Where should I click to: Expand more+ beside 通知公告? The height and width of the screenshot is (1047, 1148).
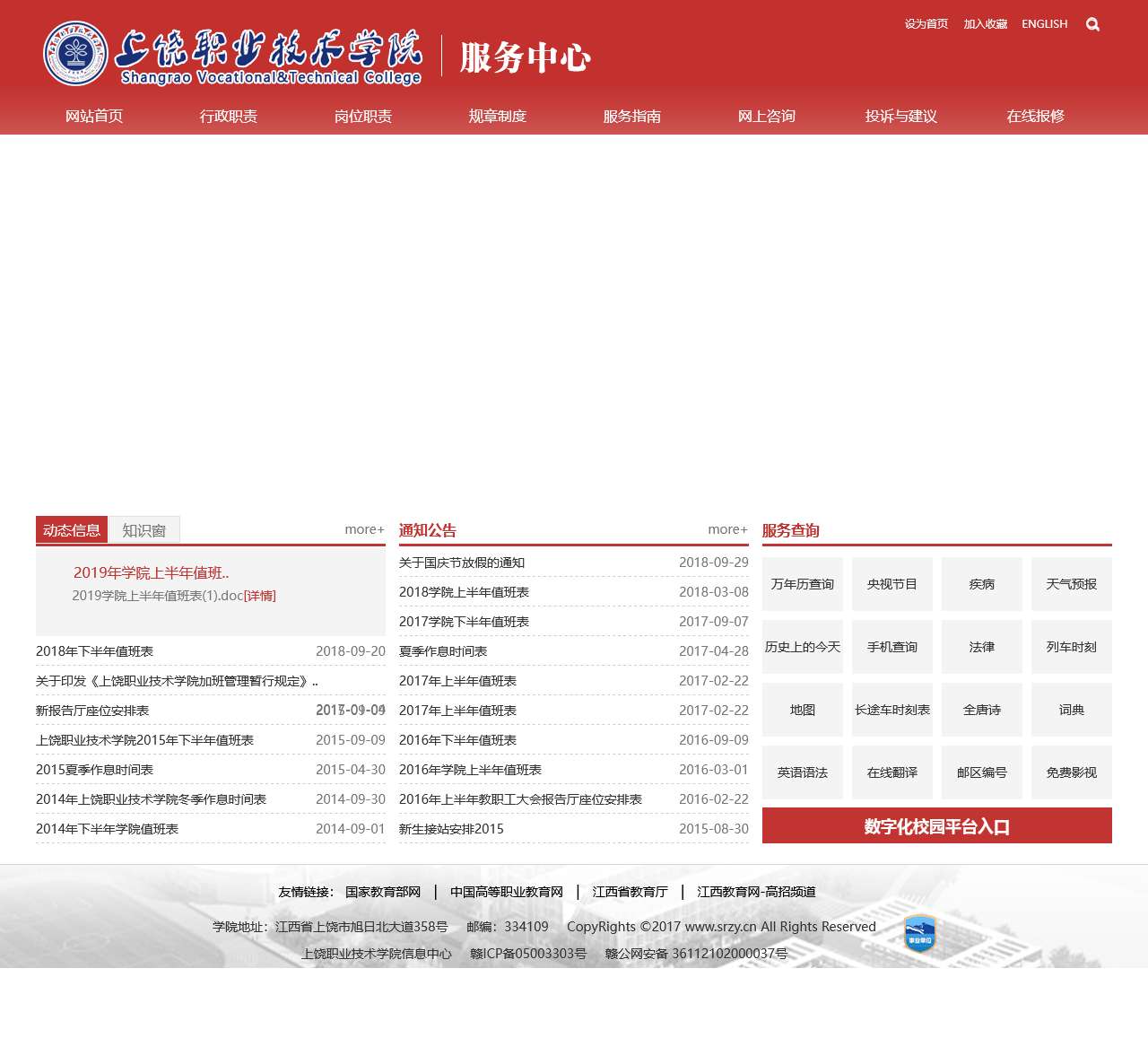tap(727, 529)
